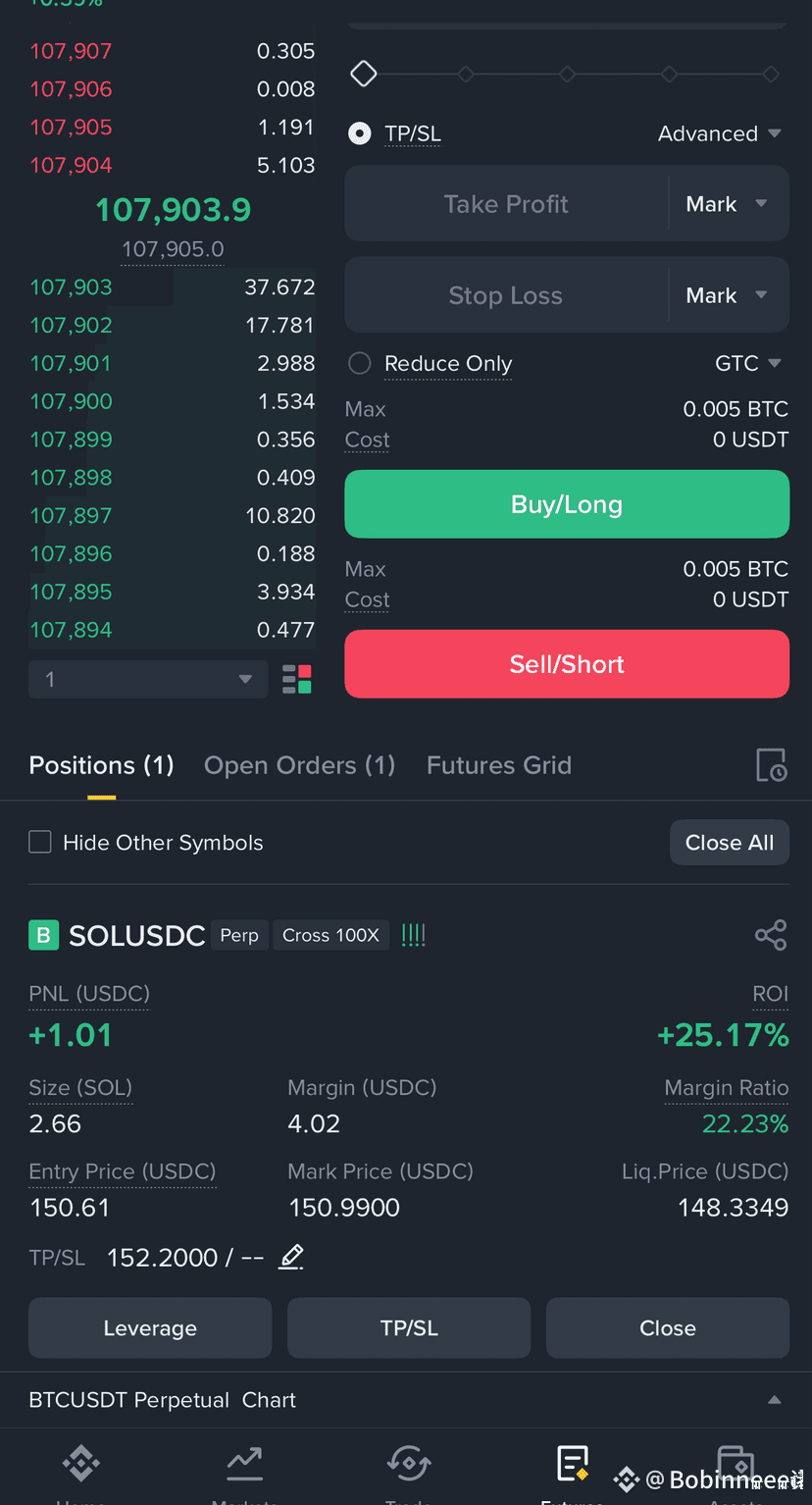This screenshot has height=1505, width=812.
Task: Enable the Reduce Only option
Action: click(x=360, y=364)
